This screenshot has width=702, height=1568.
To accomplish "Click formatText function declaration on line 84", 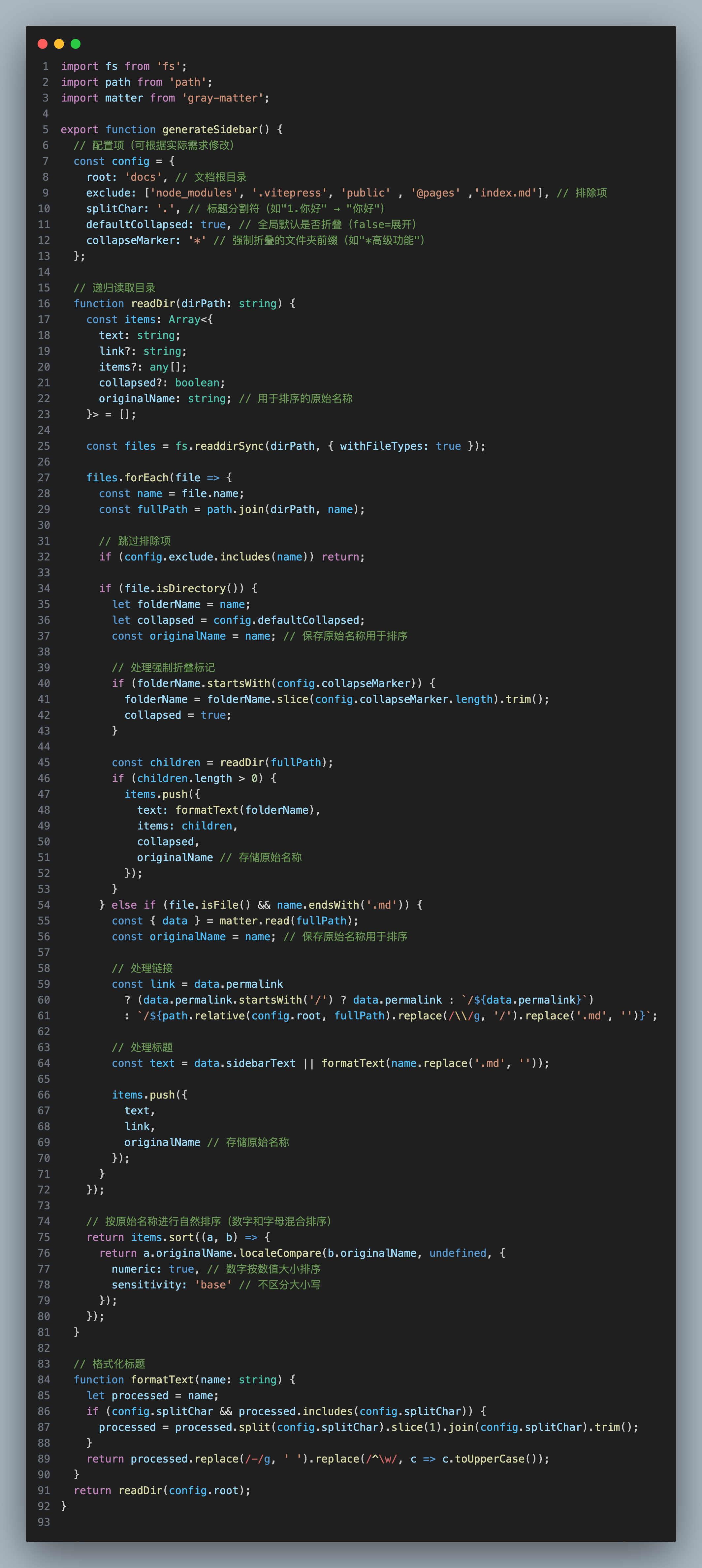I will 162,1380.
